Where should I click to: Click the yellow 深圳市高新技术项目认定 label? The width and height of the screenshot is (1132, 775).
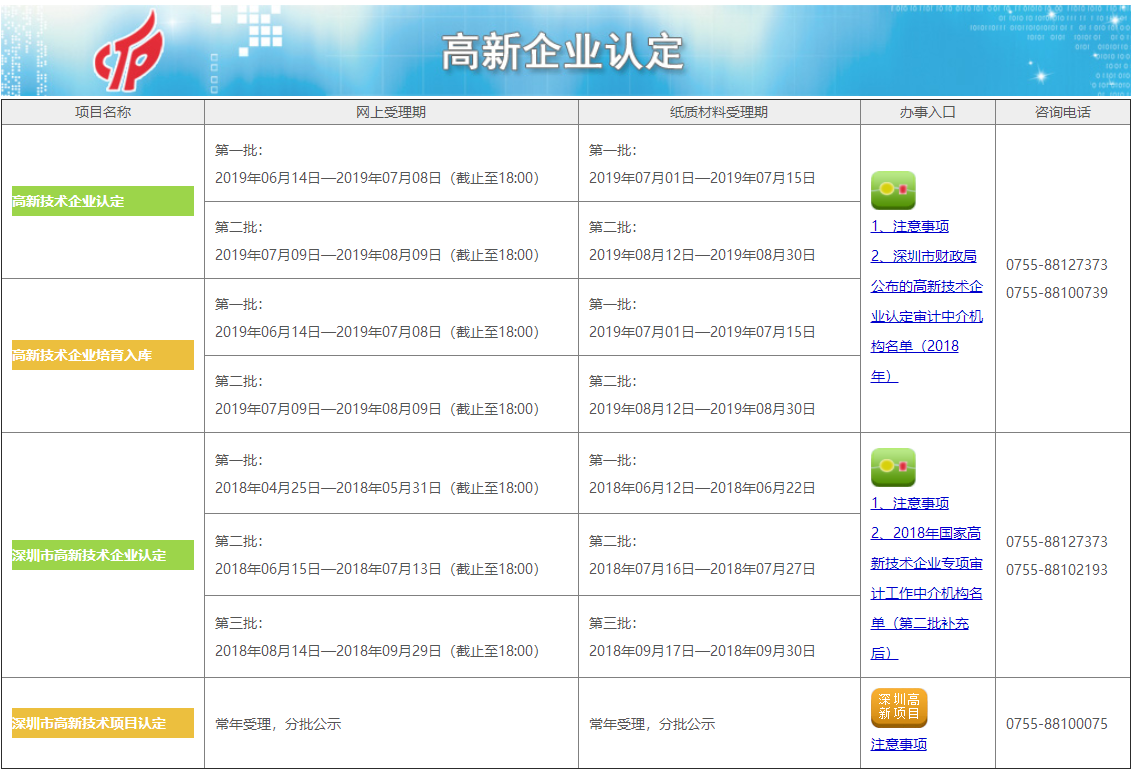click(103, 723)
